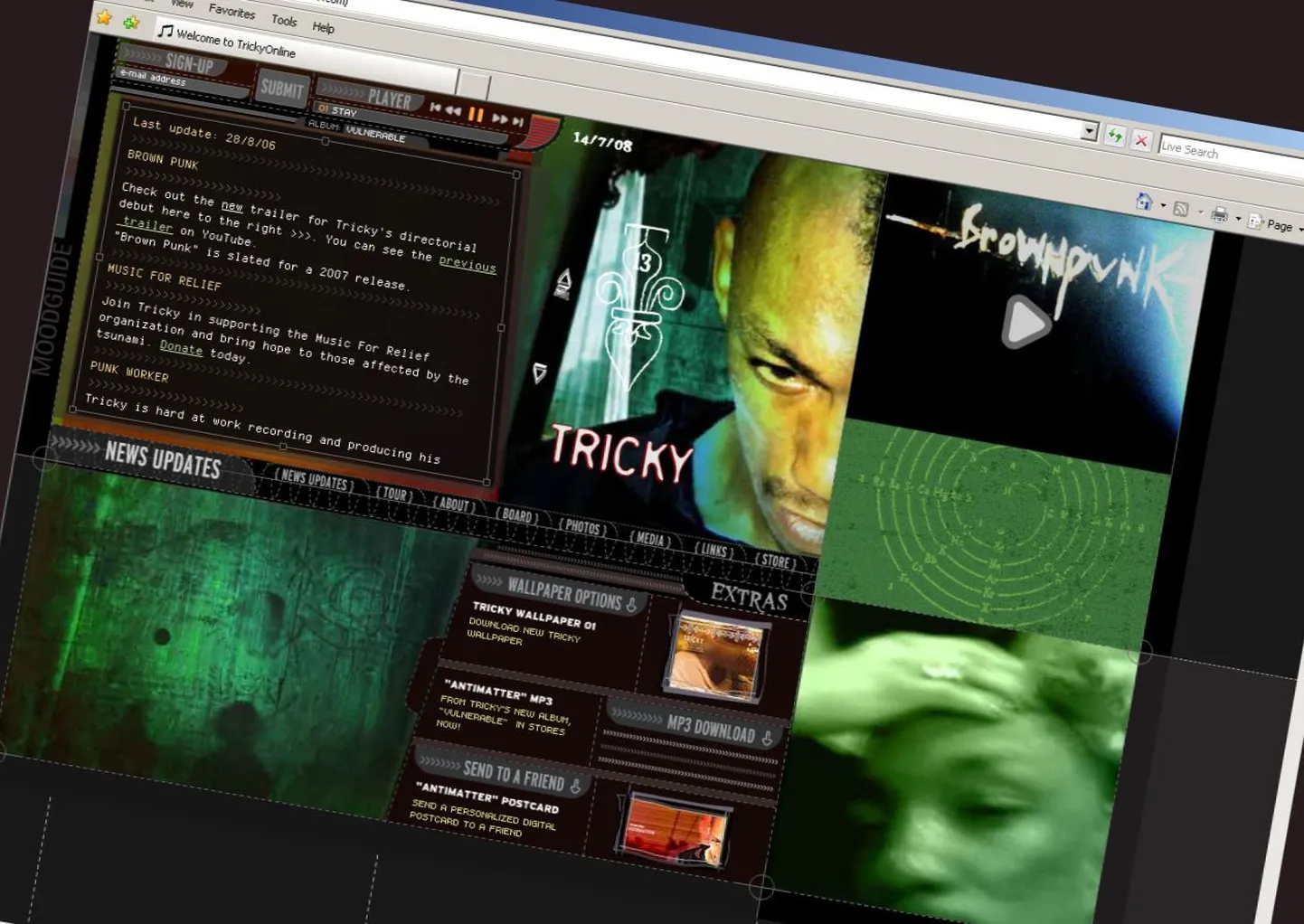The height and width of the screenshot is (924, 1304).
Task: Skip to next track in the player
Action: point(518,121)
